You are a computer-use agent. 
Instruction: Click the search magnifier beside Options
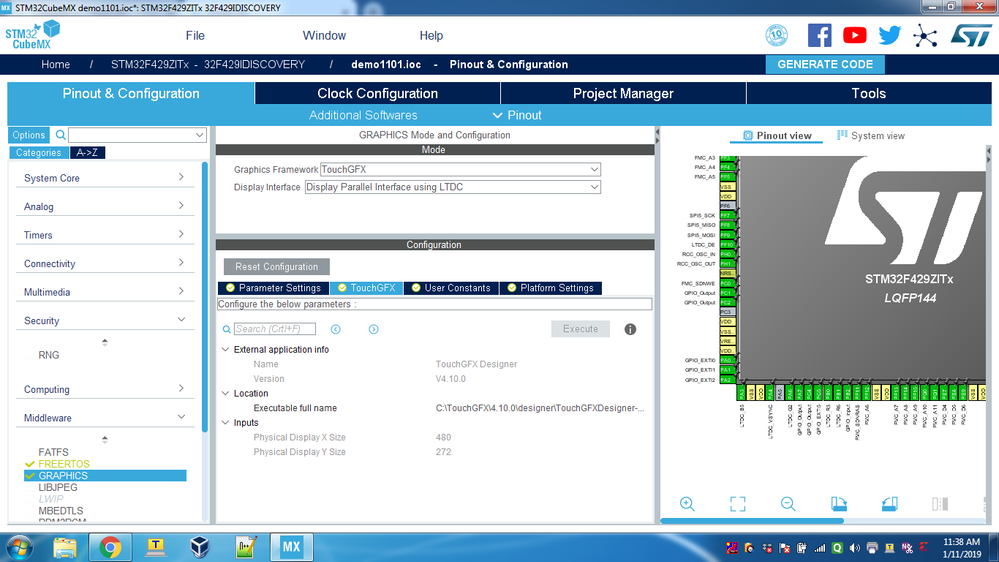point(61,135)
